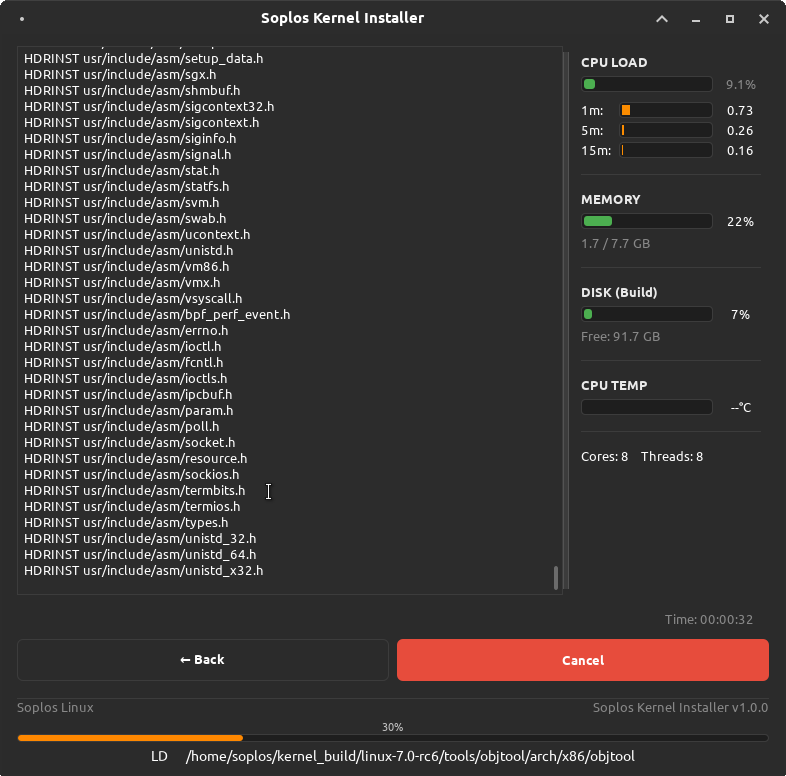Select log line usr/include/asm/svm.h
The image size is (786, 776).
tap(121, 203)
